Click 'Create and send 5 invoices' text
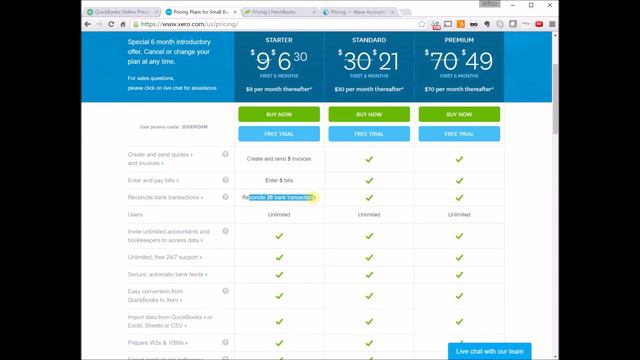 (279, 159)
